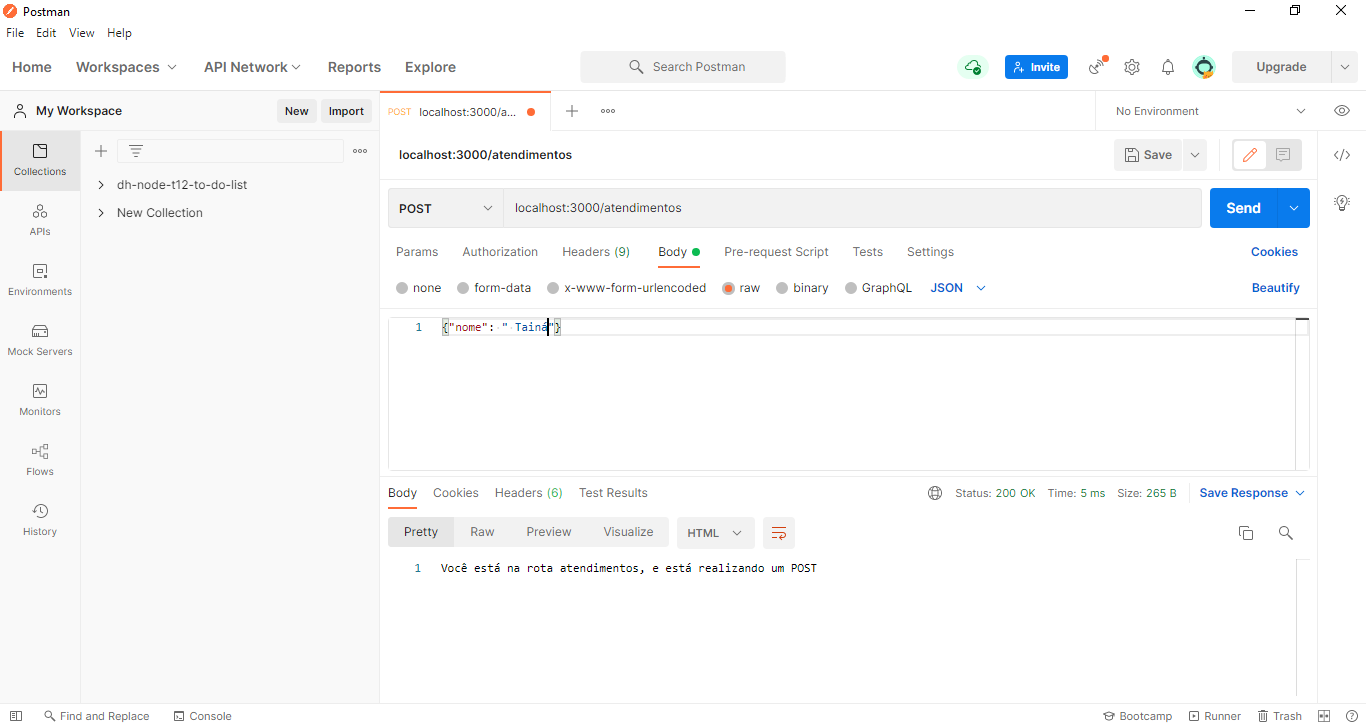Click the sync status cloud icon
Screen dimensions: 1366x728
click(x=972, y=67)
